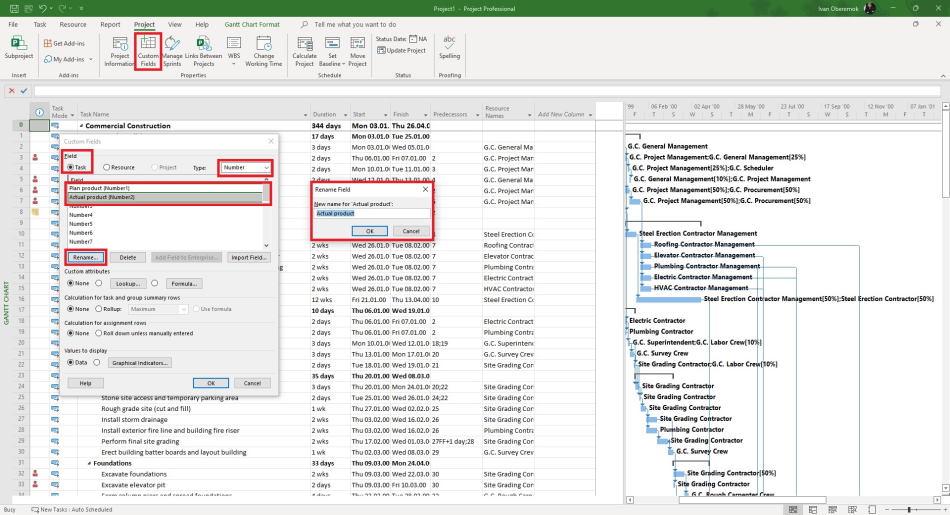Image resolution: width=950 pixels, height=515 pixels.
Task: Click the Tell me search magnifier icon
Action: 304,24
